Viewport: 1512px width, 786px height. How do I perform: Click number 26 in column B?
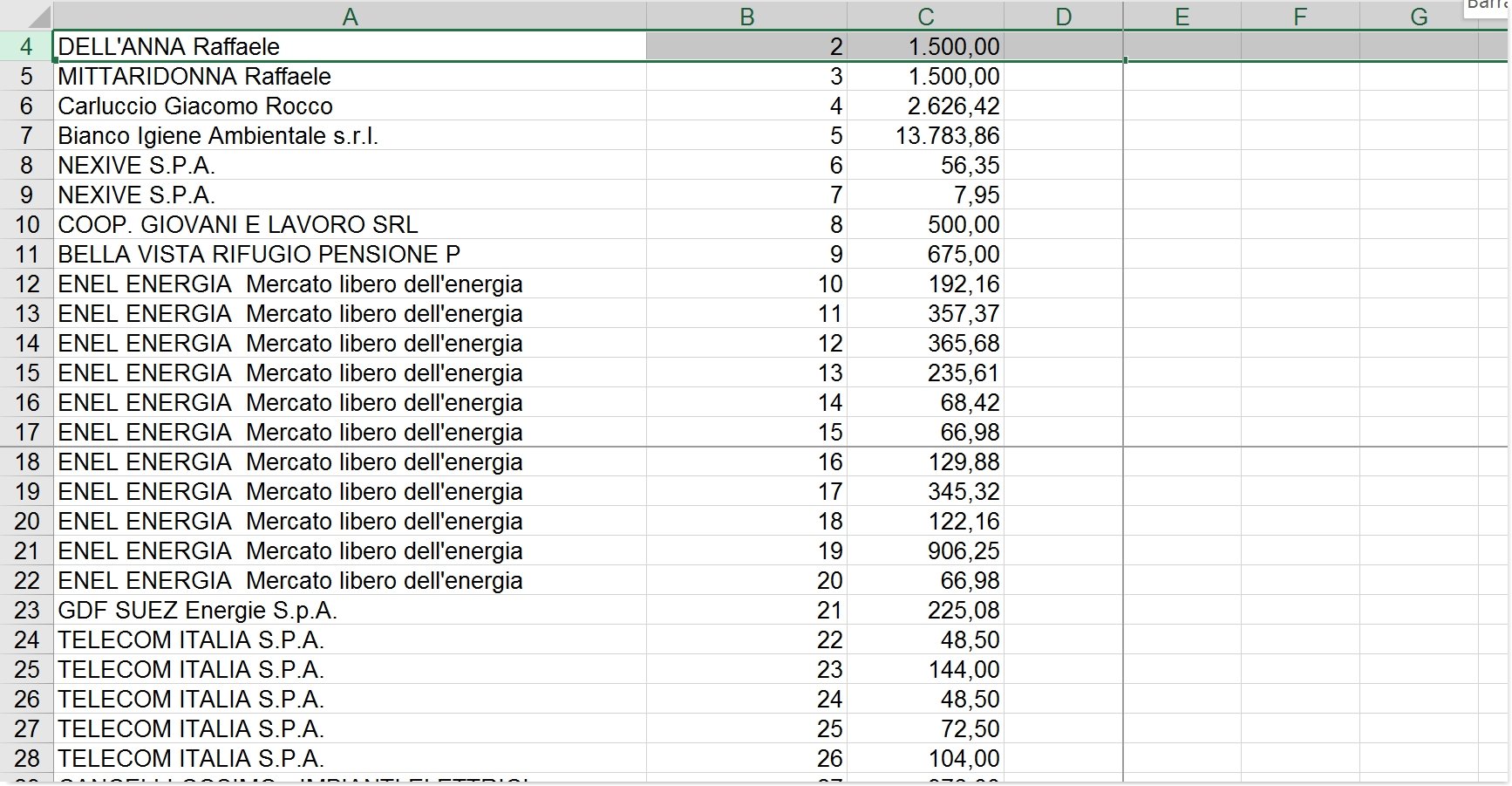coord(746,758)
